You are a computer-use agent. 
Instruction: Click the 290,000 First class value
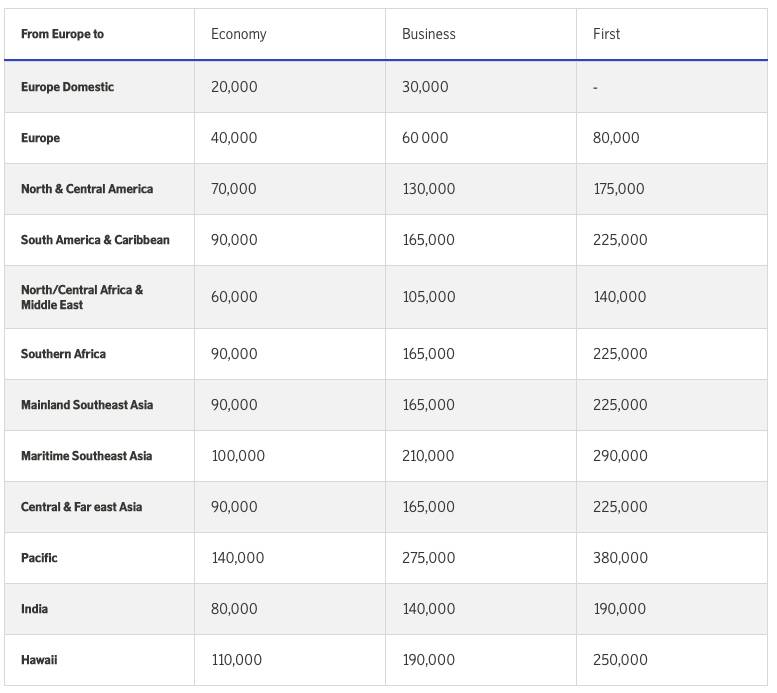click(x=620, y=456)
